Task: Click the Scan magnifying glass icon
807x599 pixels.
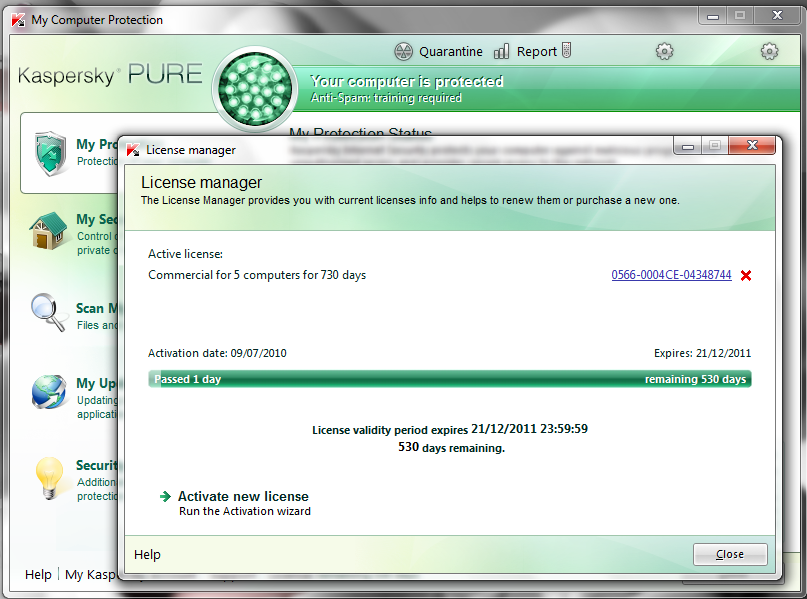Action: 48,312
